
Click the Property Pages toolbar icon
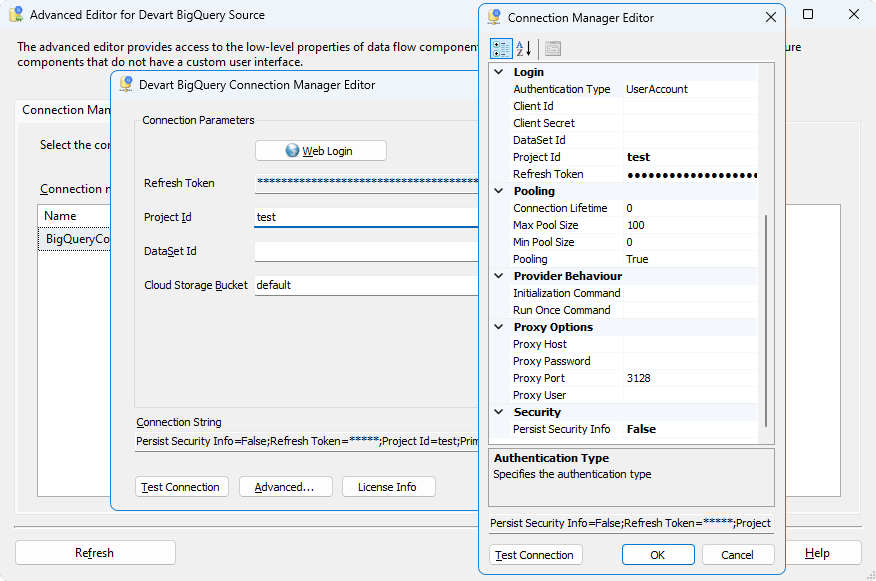point(553,48)
